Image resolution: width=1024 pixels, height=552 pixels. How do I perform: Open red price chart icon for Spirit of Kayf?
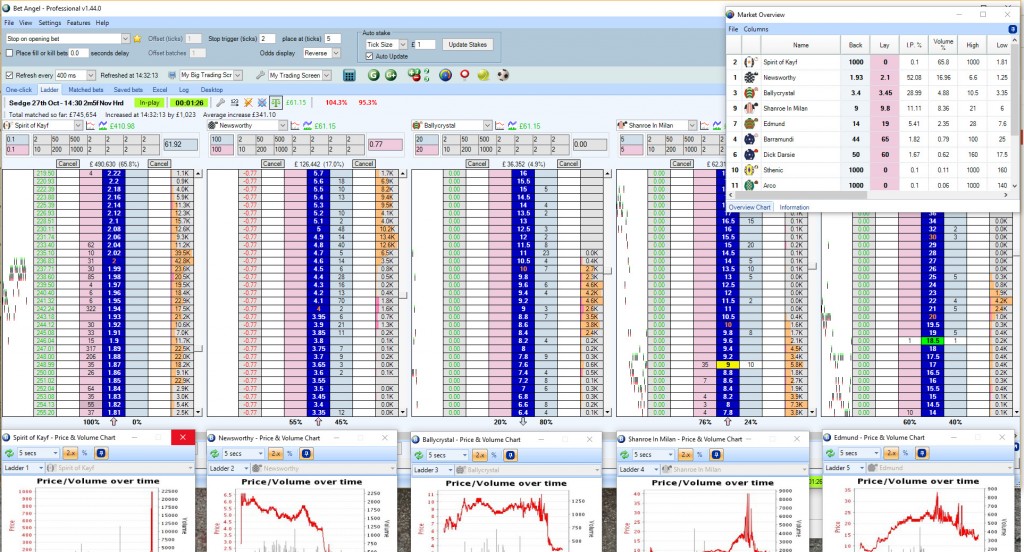90,125
